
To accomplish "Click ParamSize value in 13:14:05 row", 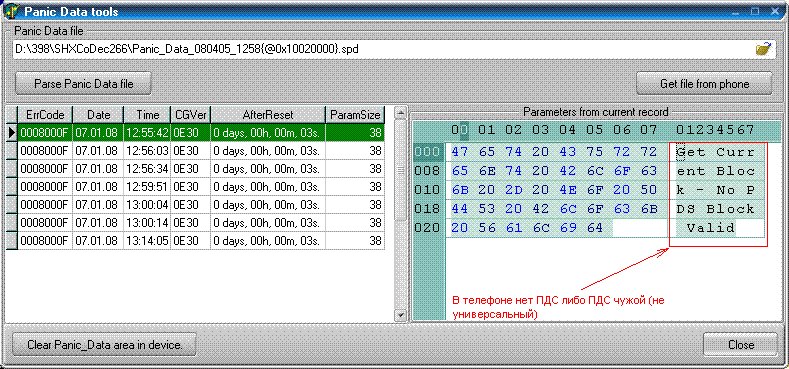I will 355,241.
